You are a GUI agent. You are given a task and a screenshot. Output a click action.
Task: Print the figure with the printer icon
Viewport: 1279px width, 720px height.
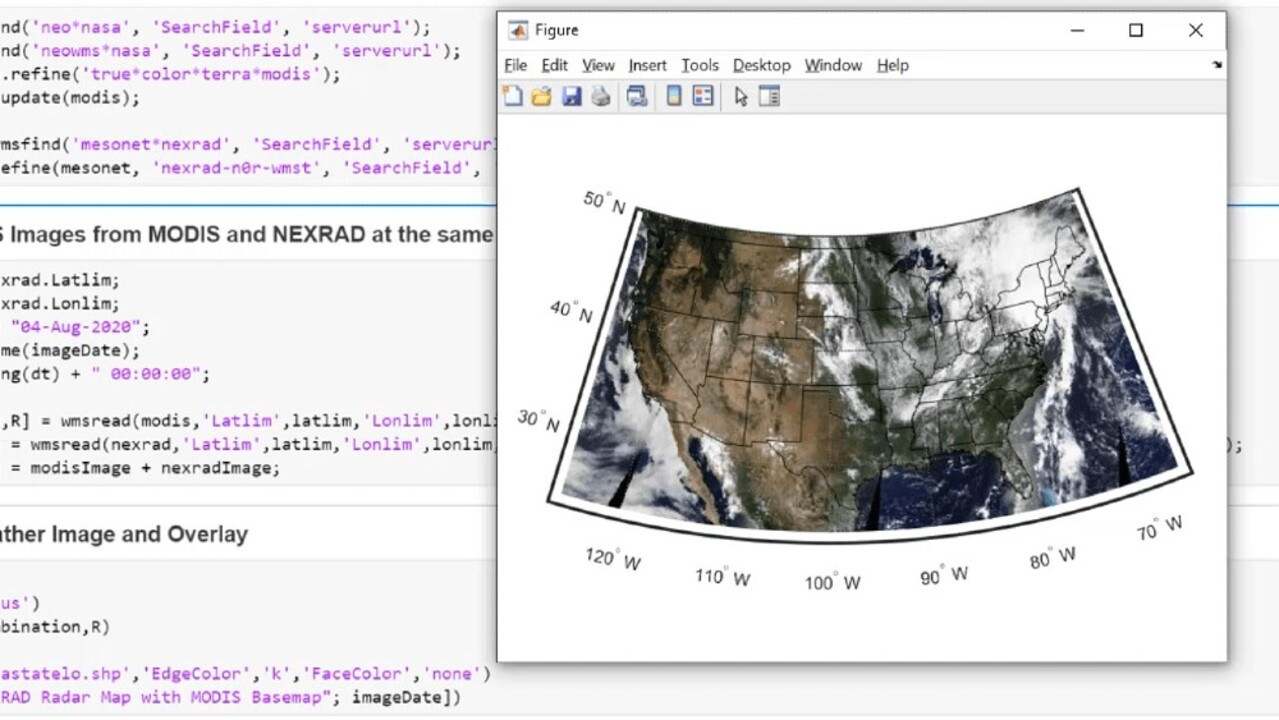(600, 96)
